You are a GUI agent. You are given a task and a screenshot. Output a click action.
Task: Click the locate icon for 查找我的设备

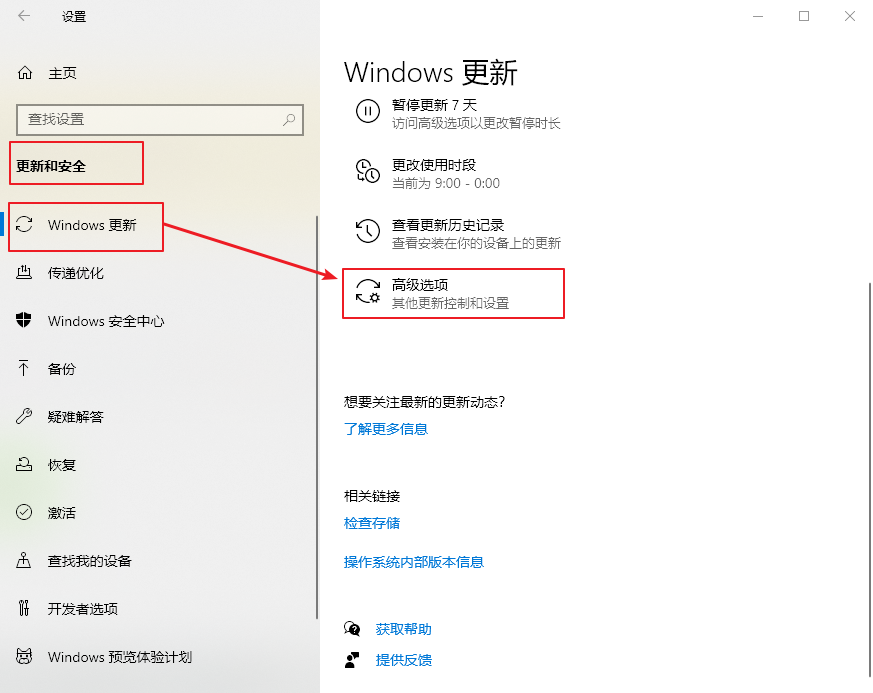23,560
